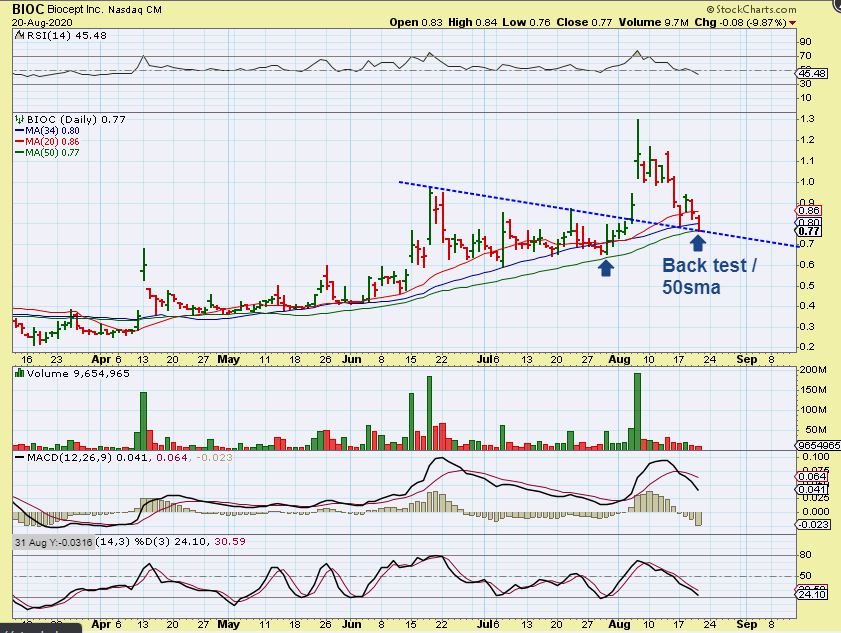Click the May label on bottom date axis

[x=228, y=624]
